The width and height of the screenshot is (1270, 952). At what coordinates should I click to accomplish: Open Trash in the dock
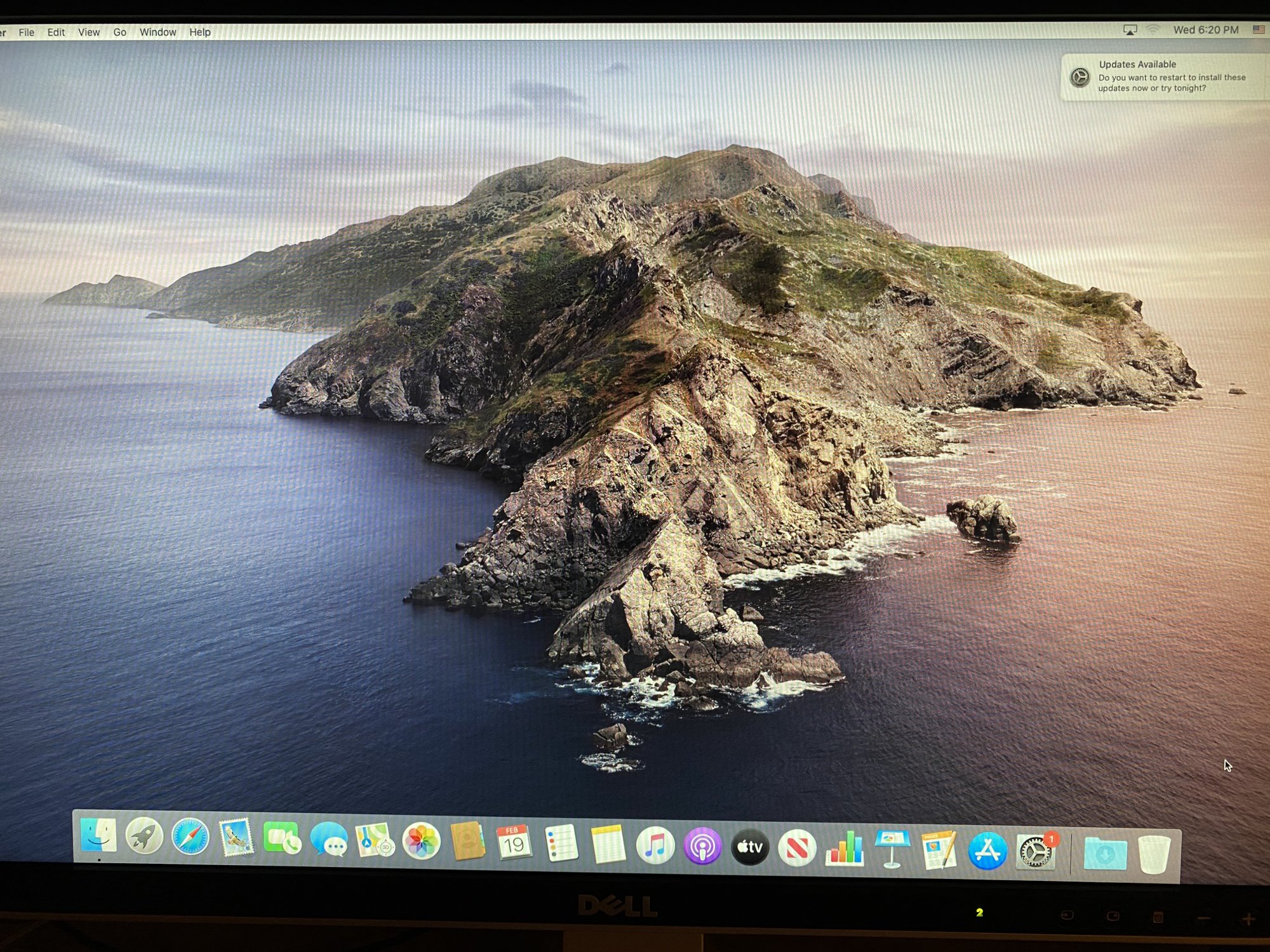[1154, 855]
